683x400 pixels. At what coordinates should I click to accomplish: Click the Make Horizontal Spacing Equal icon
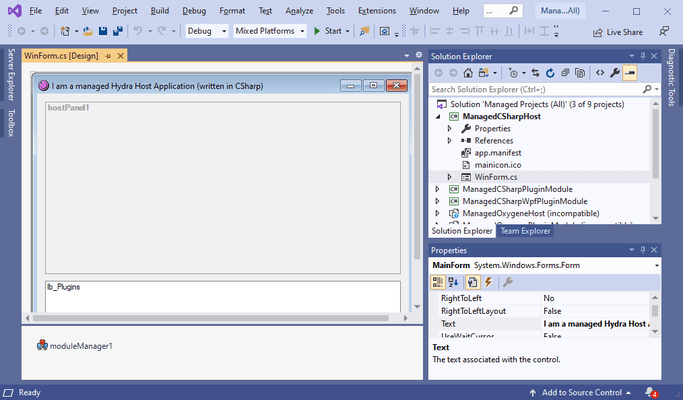coord(529,31)
